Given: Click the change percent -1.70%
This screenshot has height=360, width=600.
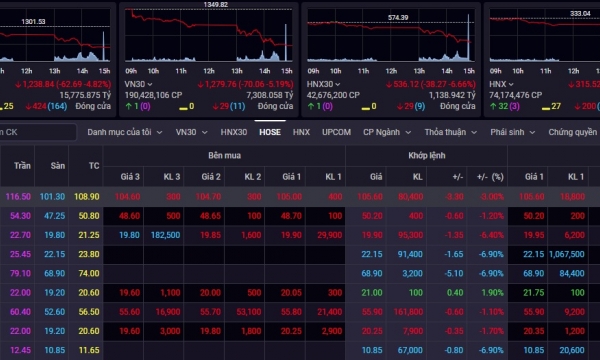Looking at the screenshot, I should point(491,331).
